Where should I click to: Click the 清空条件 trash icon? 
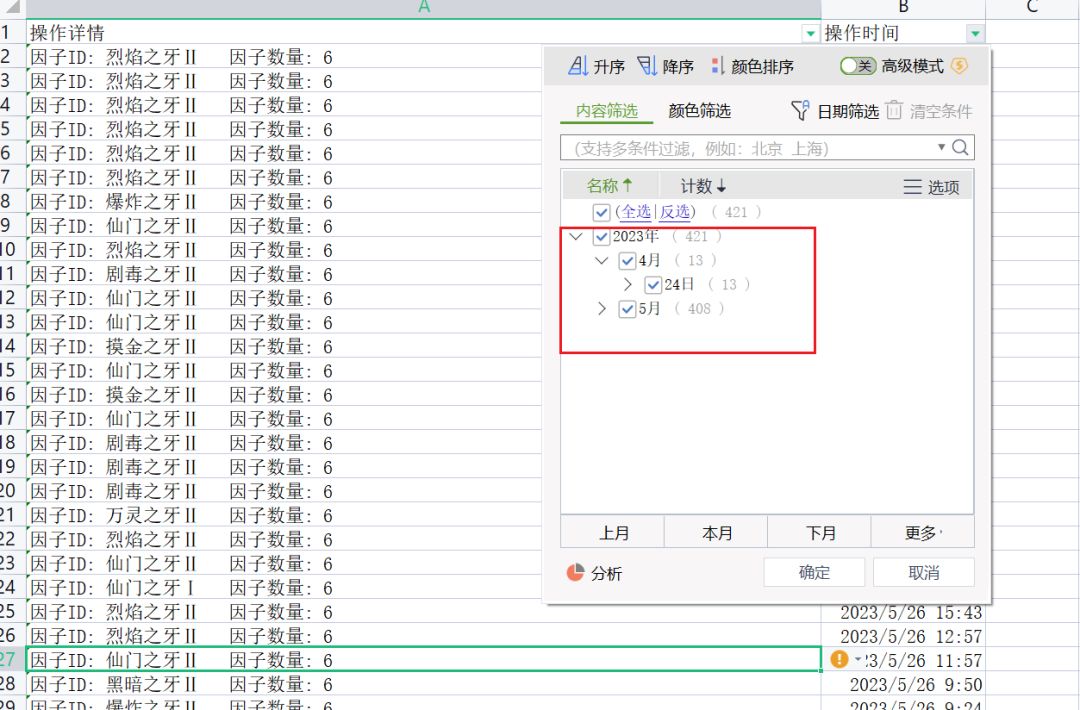pyautogui.click(x=893, y=110)
